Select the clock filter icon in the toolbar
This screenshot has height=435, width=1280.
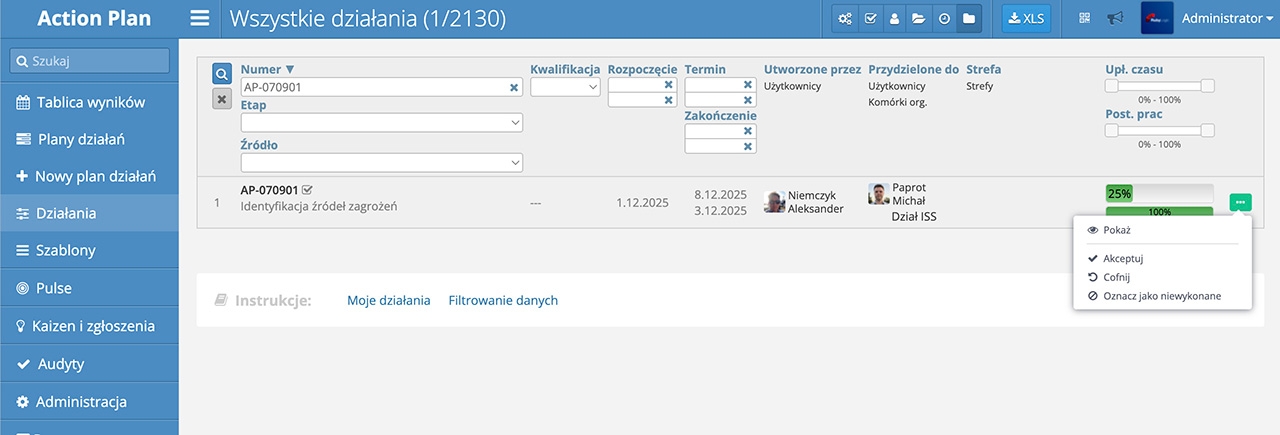tap(943, 19)
